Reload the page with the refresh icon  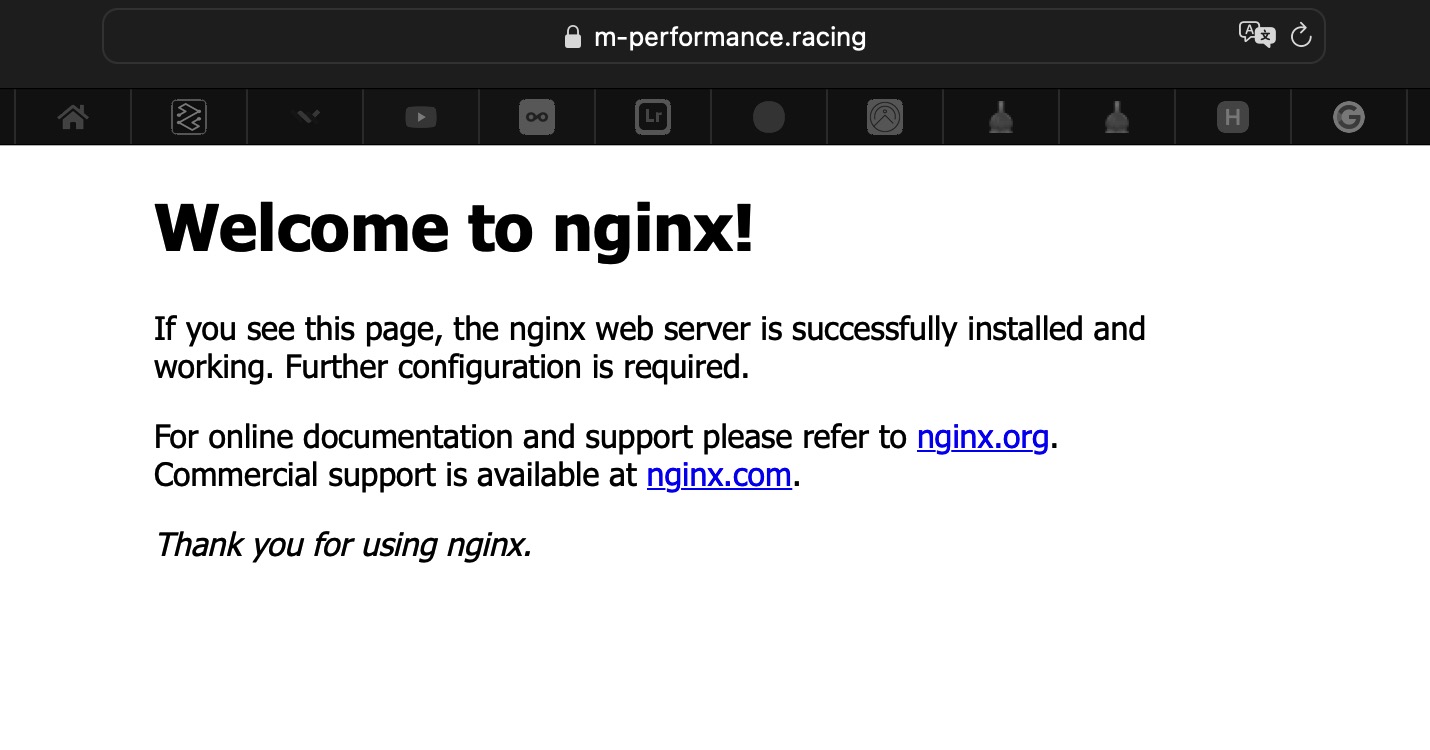(1300, 36)
